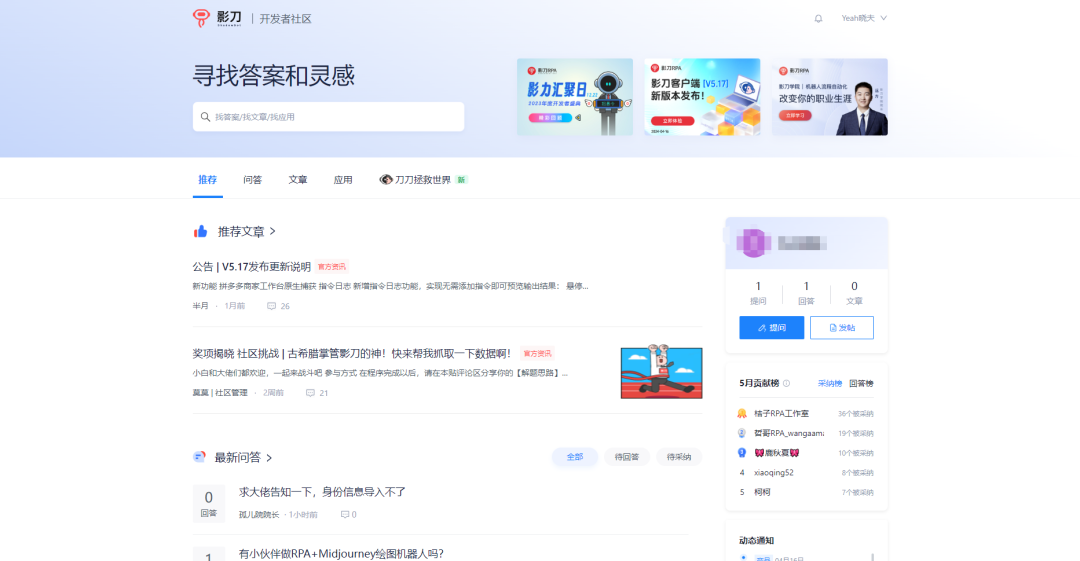Switch leaderboard to 采纳榜

[829, 383]
